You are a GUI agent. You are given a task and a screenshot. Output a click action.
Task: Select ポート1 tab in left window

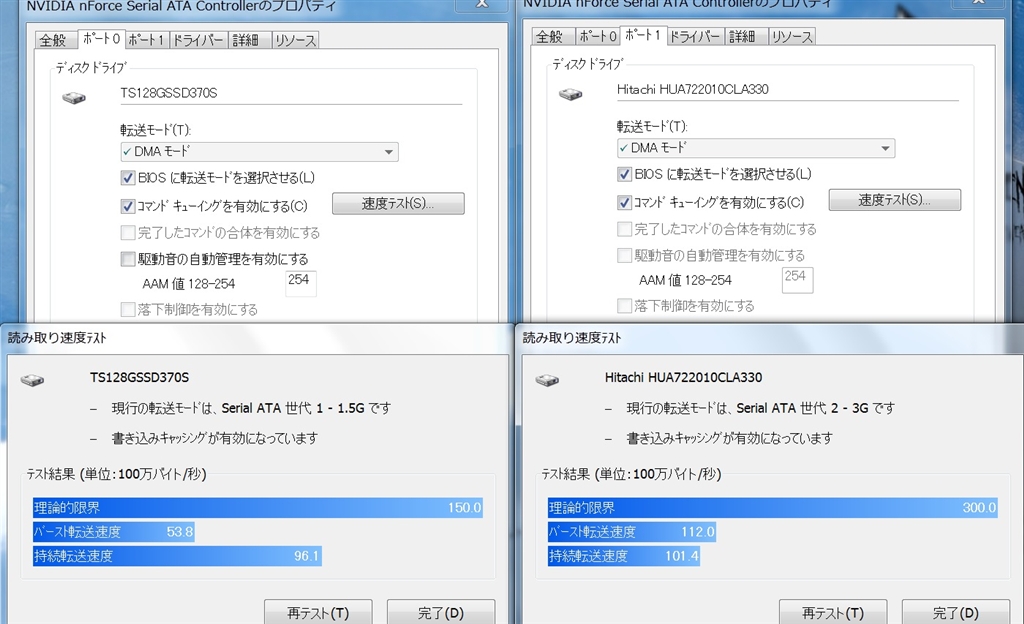point(146,40)
